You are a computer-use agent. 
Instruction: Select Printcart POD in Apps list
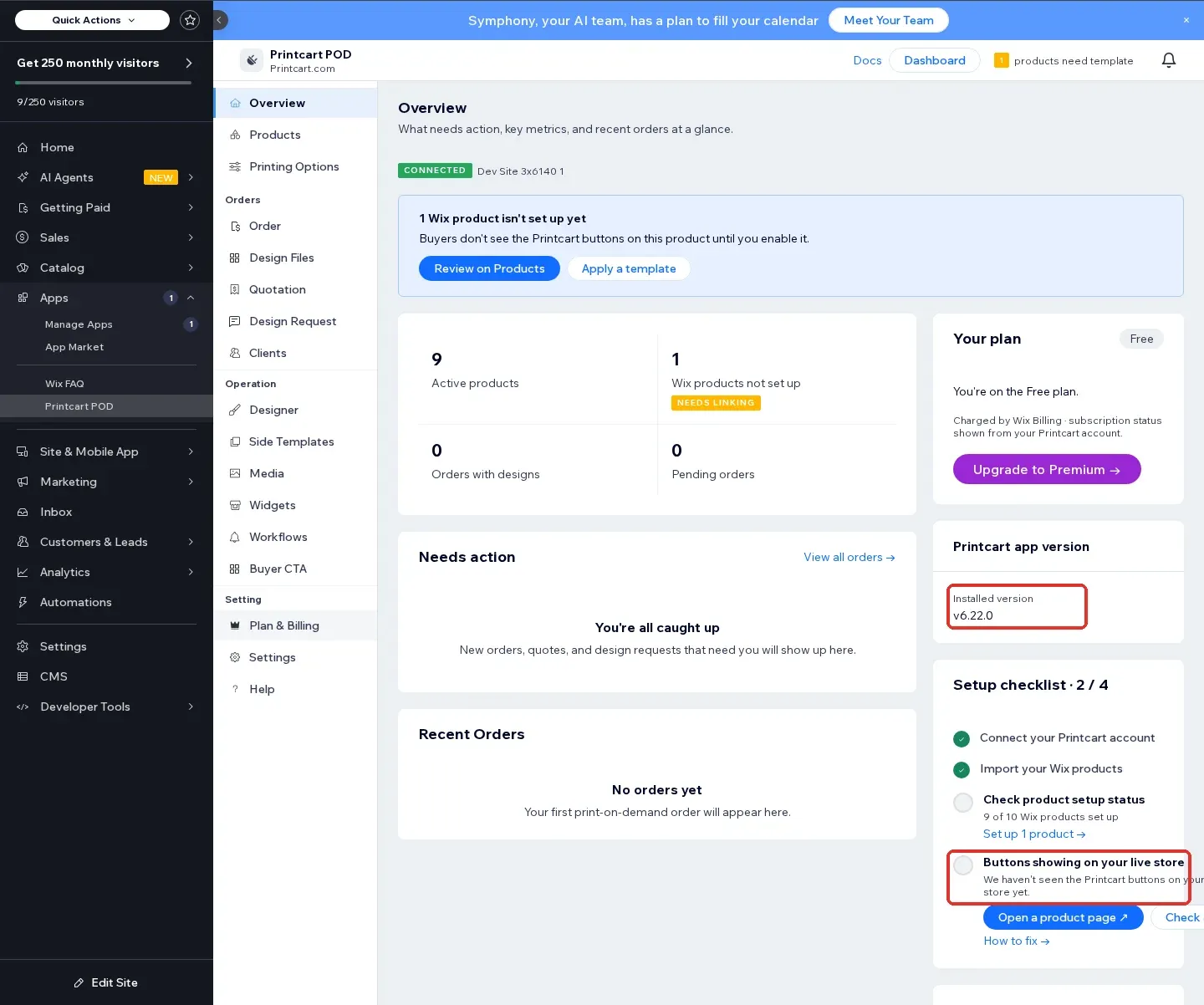[x=106, y=406]
